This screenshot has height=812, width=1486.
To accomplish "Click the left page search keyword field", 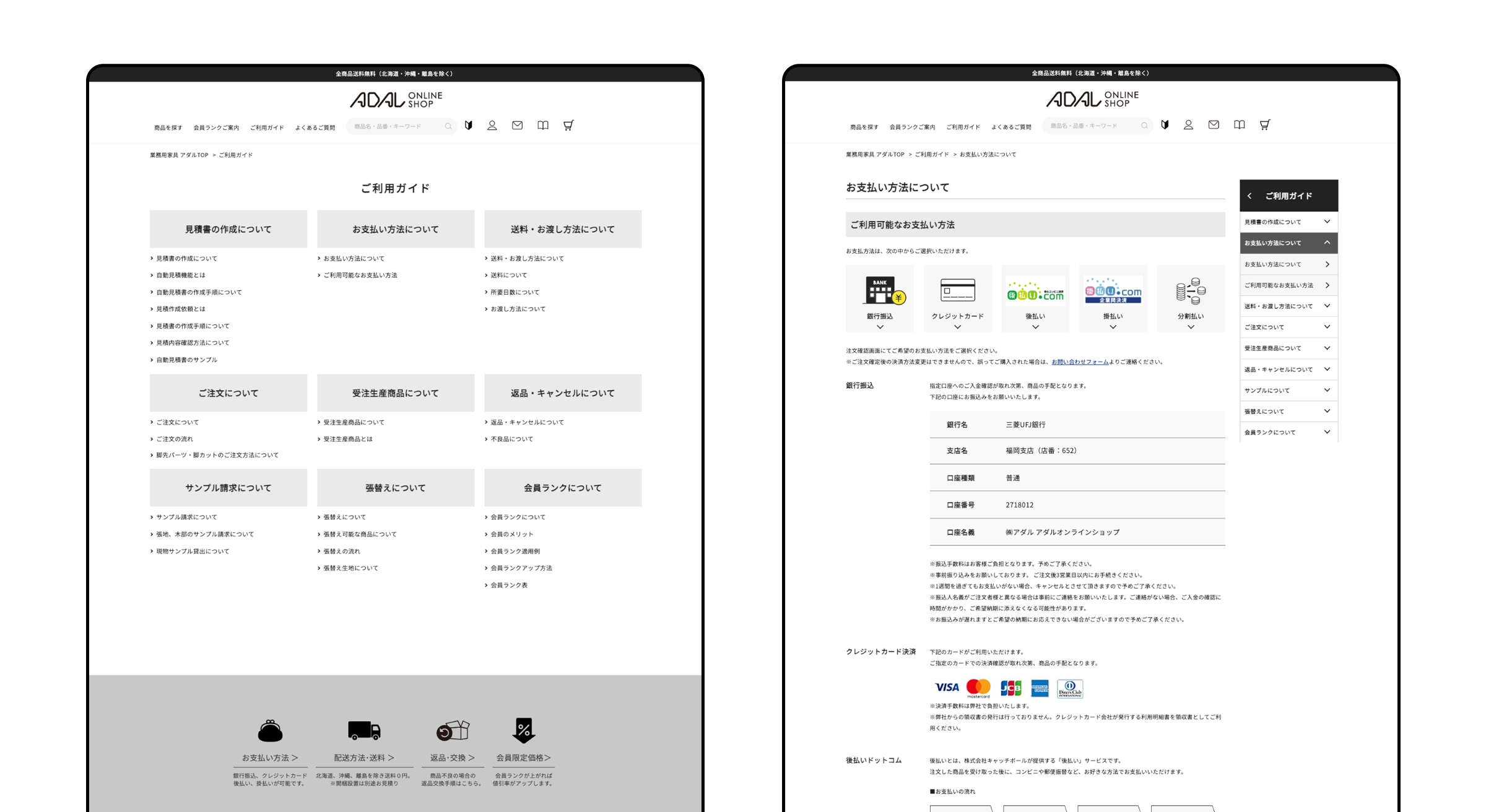I will (x=396, y=126).
